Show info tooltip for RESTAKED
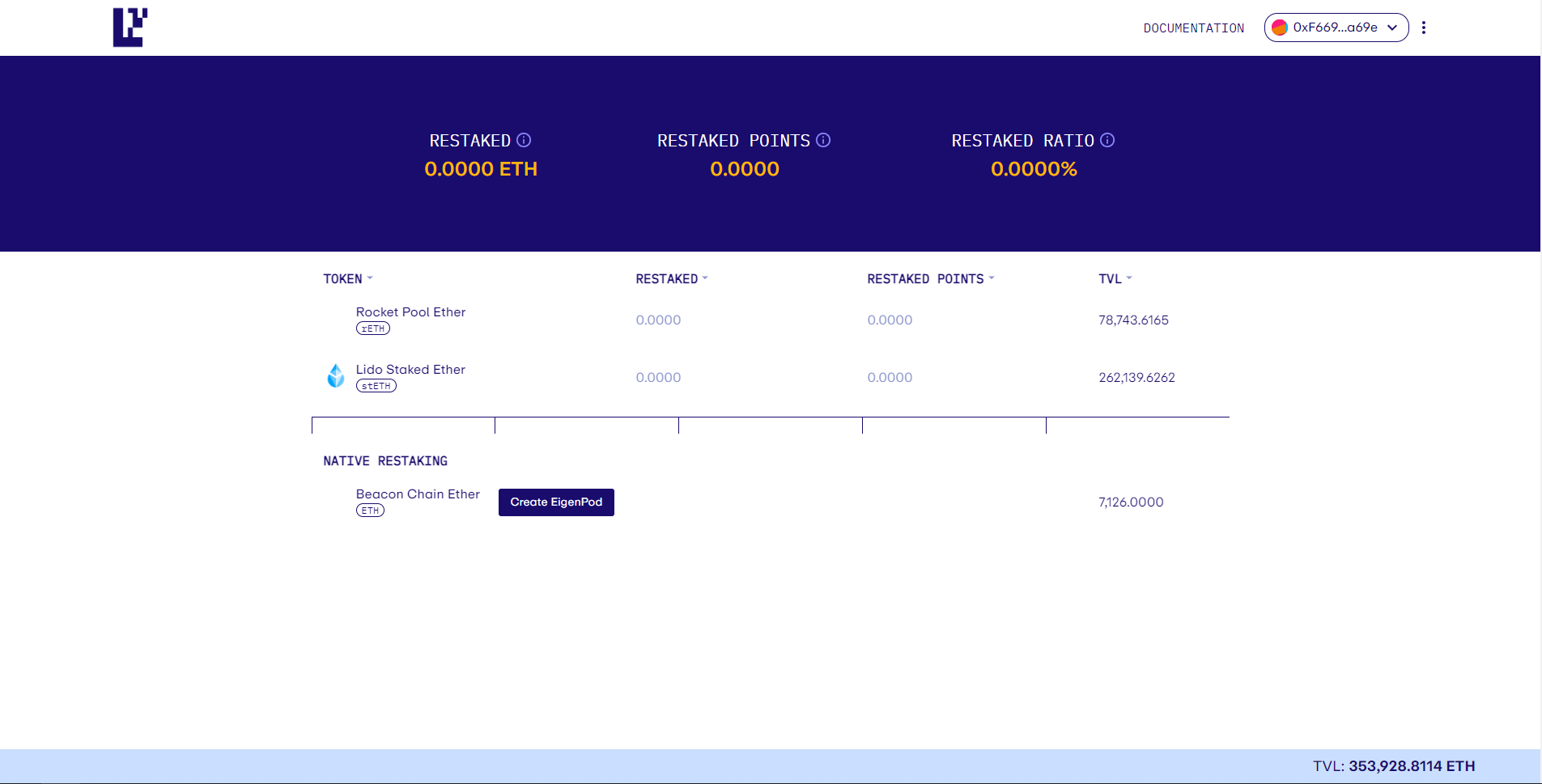Image resolution: width=1542 pixels, height=784 pixels. [524, 140]
